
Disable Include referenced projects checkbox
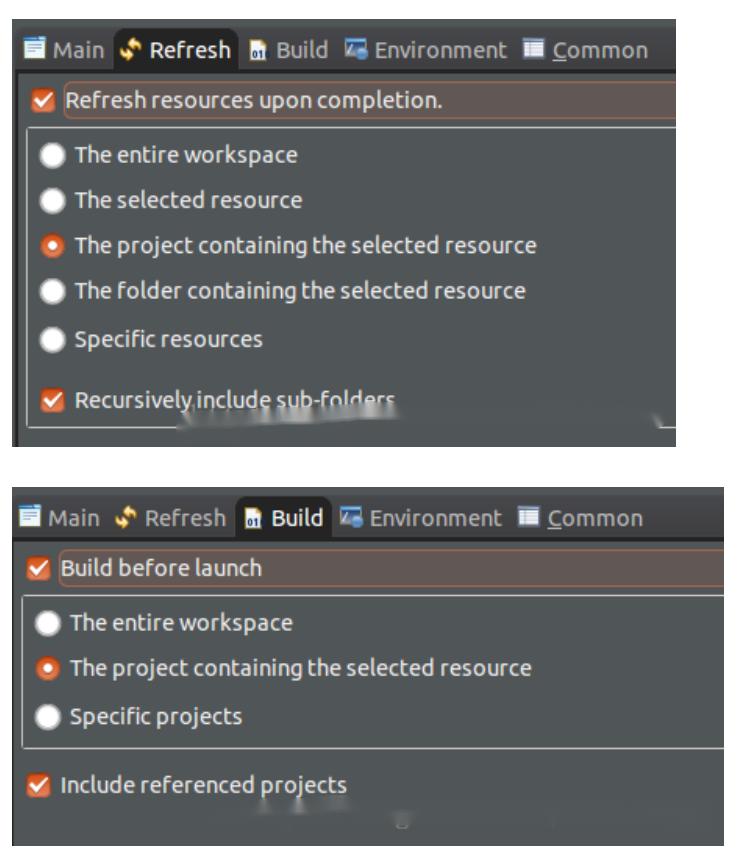39,785
